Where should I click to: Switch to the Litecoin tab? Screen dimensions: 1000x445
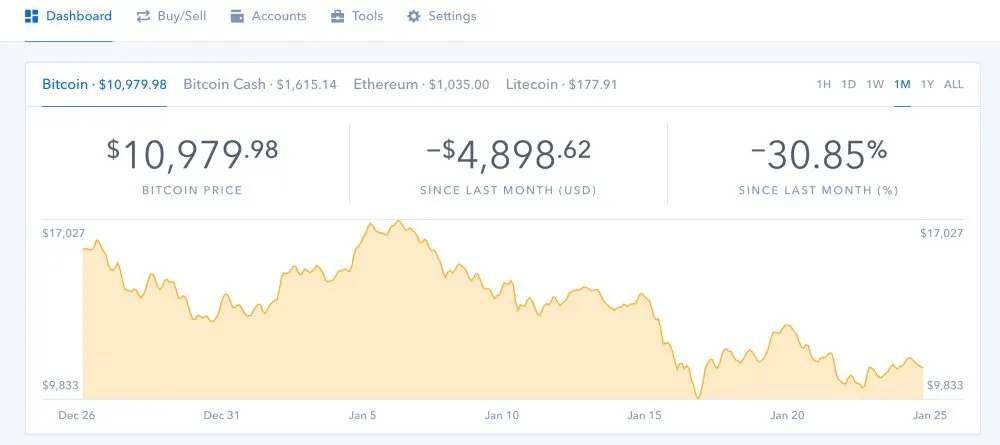pyautogui.click(x=561, y=85)
